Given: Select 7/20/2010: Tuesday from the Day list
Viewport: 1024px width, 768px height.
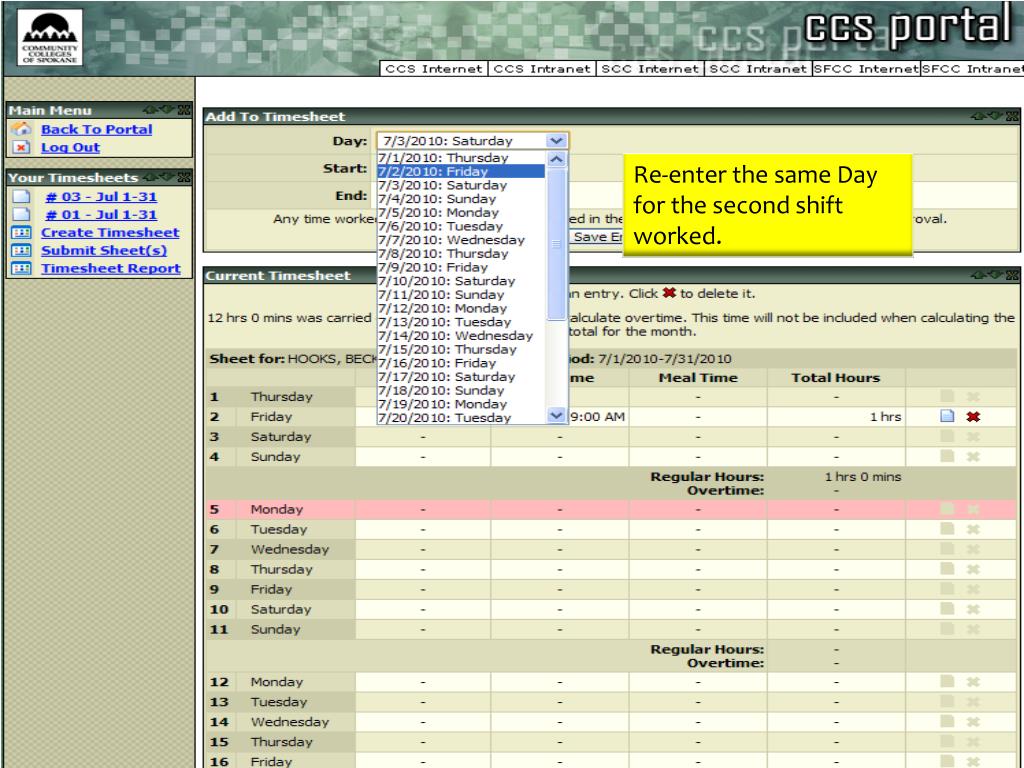Looking at the screenshot, I should click(x=461, y=418).
